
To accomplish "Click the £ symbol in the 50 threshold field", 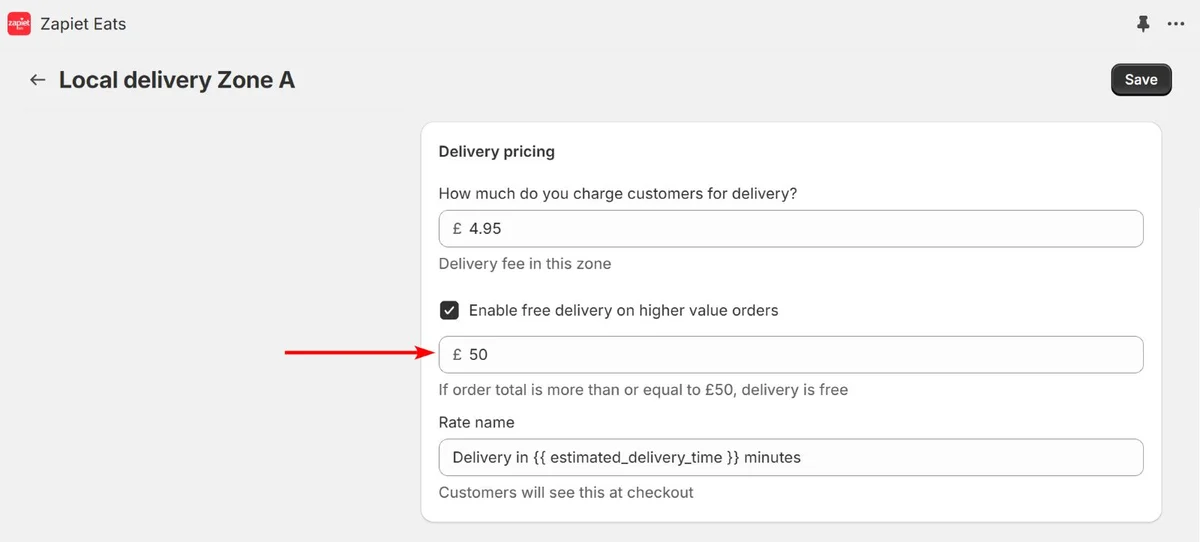I will click(x=457, y=355).
